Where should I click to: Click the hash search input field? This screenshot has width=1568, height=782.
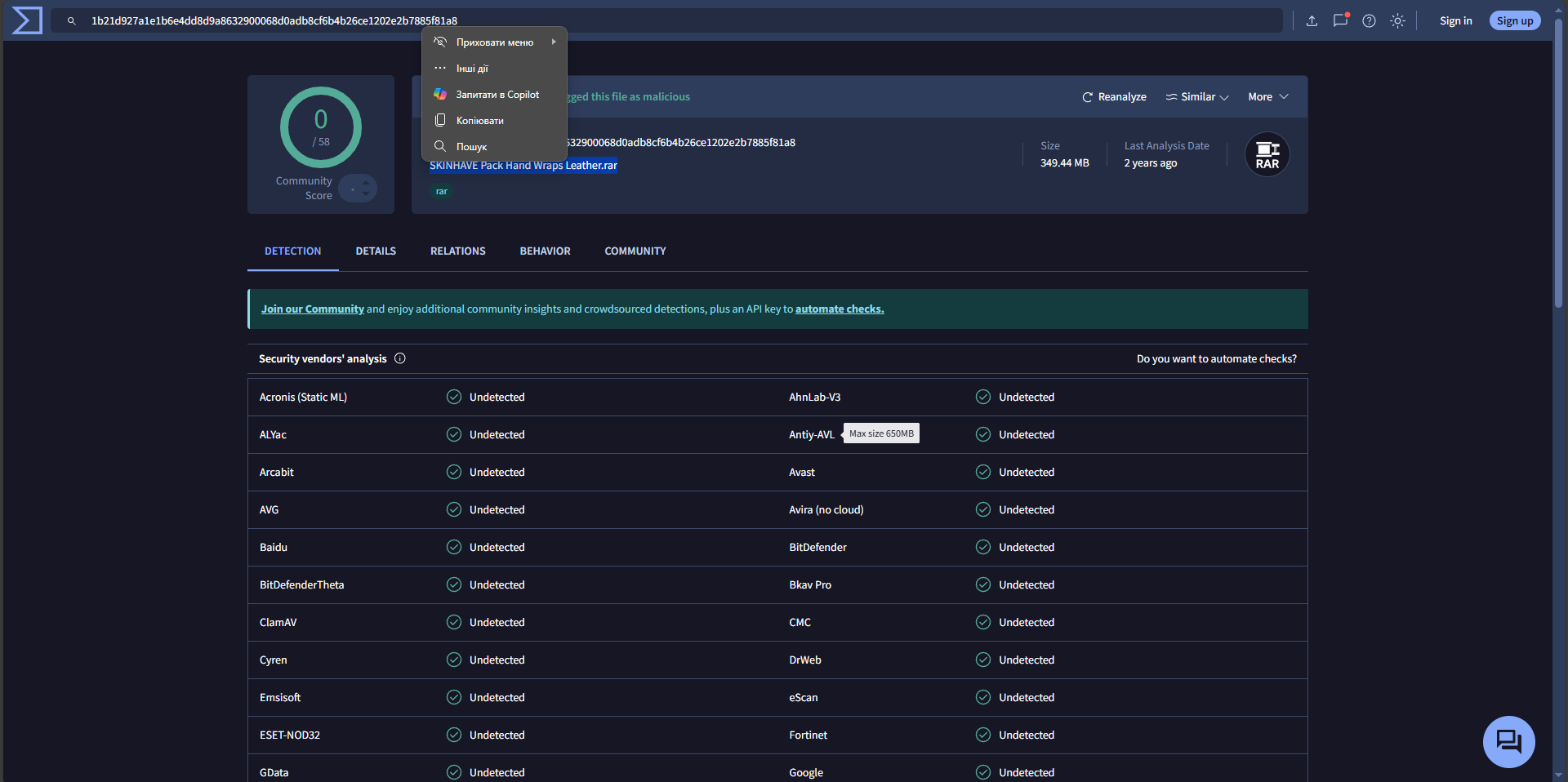click(666, 21)
